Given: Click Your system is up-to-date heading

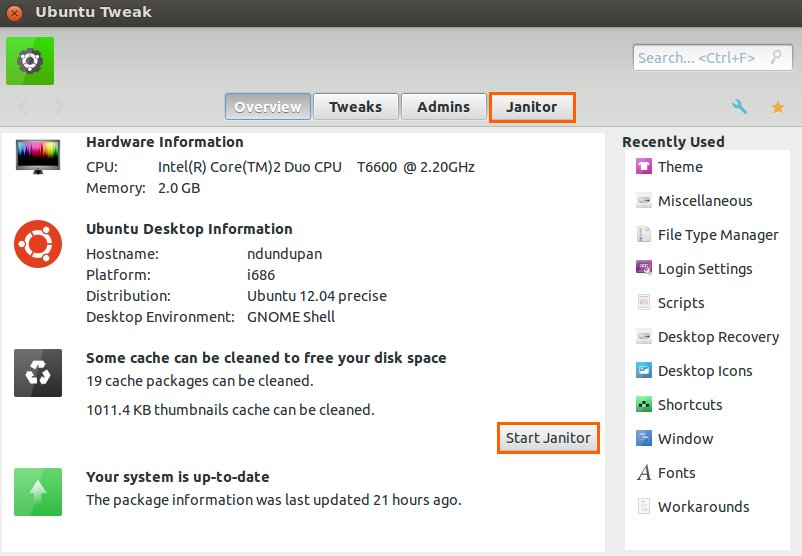Looking at the screenshot, I should coord(177,477).
